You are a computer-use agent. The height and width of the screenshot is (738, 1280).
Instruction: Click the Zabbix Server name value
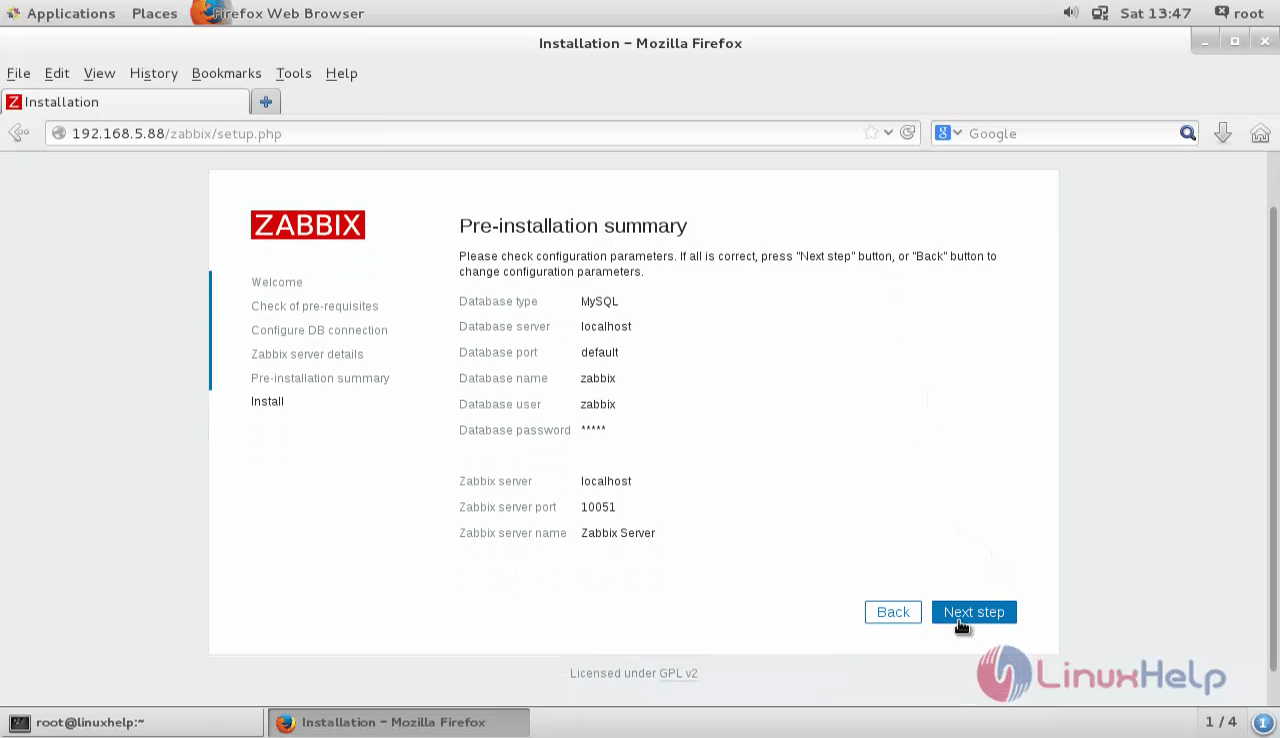(618, 533)
